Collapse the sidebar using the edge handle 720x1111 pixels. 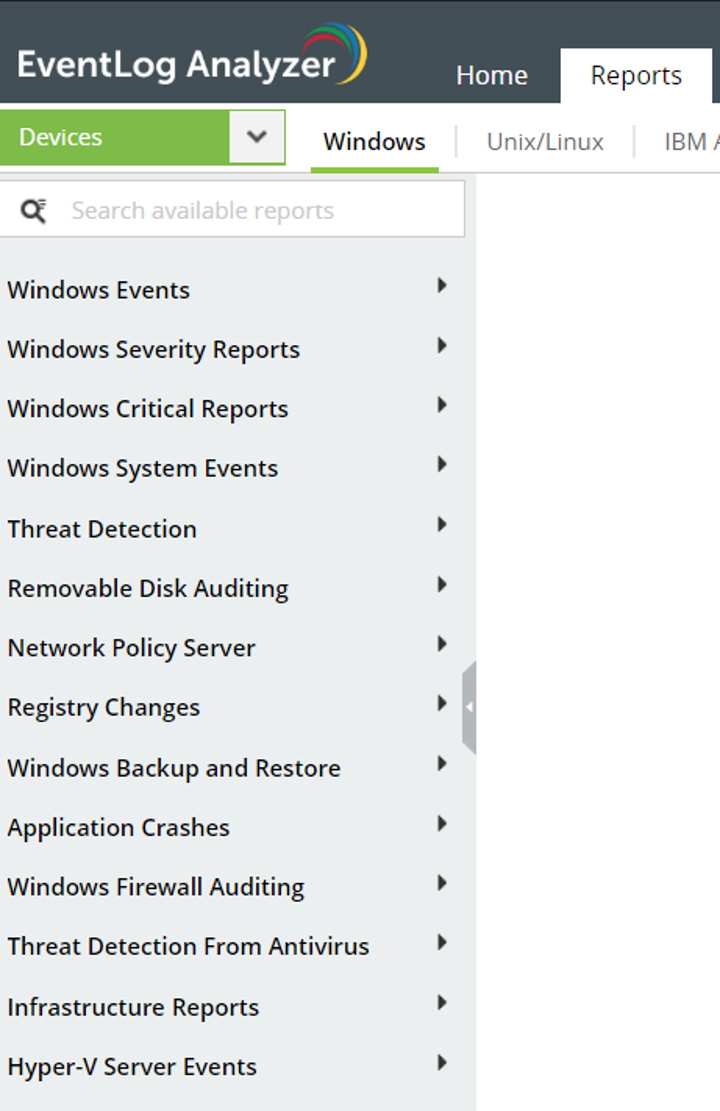tap(468, 706)
